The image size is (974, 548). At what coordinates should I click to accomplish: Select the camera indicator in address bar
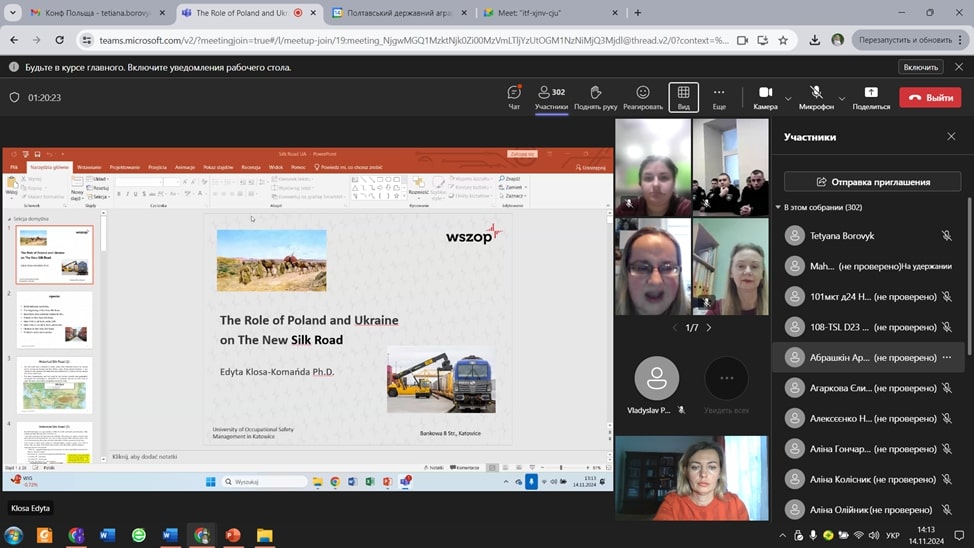742,40
